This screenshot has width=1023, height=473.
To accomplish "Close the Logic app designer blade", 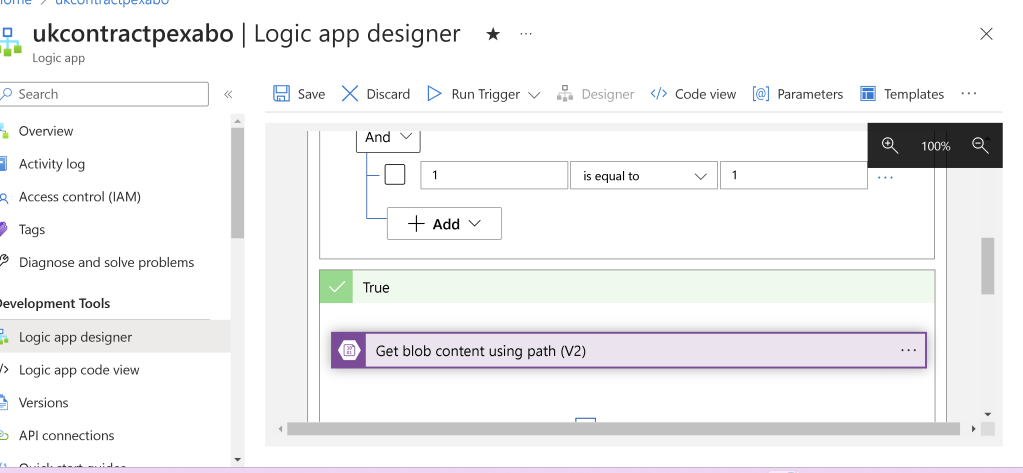I will pyautogui.click(x=986, y=34).
